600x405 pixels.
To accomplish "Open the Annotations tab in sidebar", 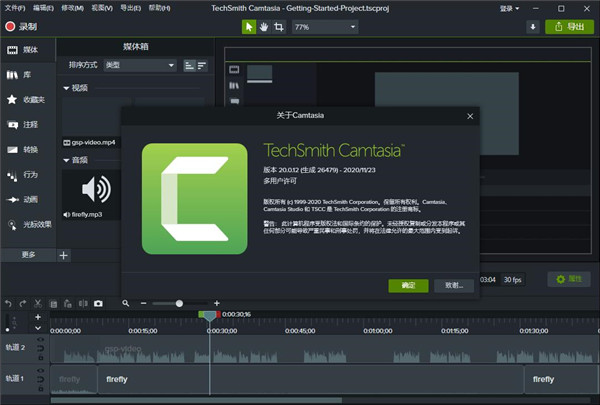I will 25,125.
